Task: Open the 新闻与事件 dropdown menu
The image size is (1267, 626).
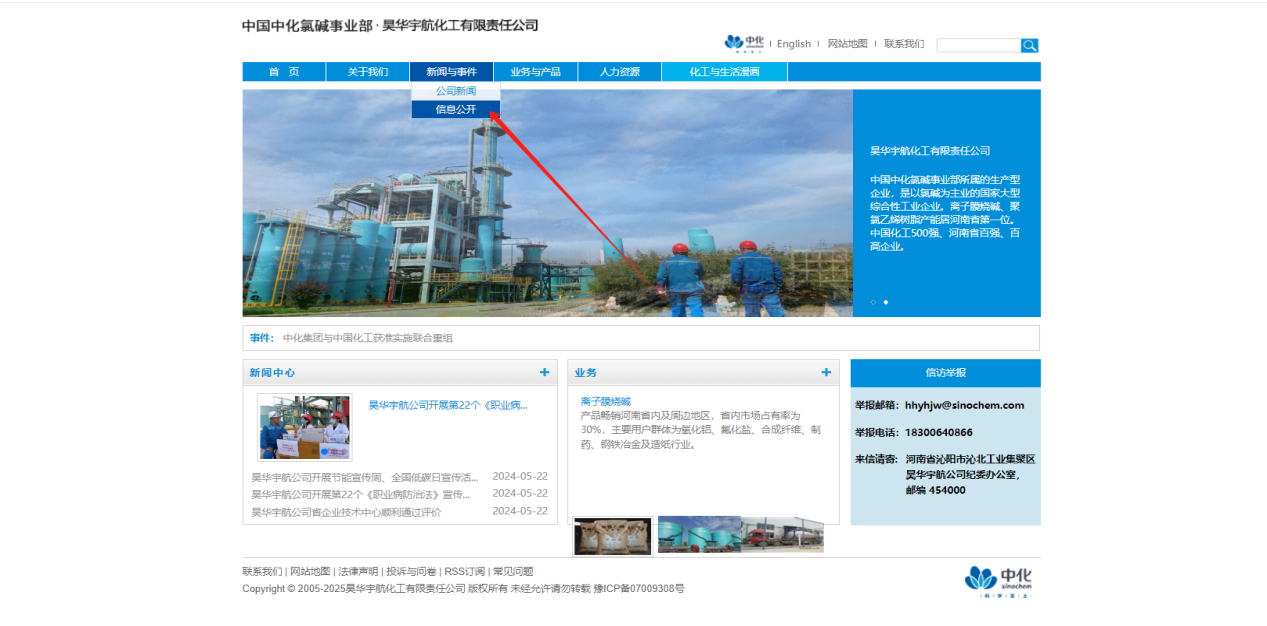Action: (x=451, y=72)
